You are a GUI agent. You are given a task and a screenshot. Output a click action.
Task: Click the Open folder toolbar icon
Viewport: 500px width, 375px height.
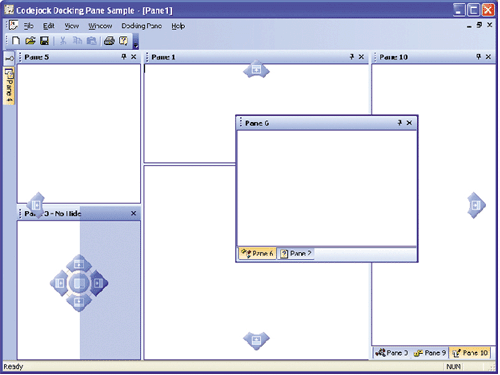30,41
